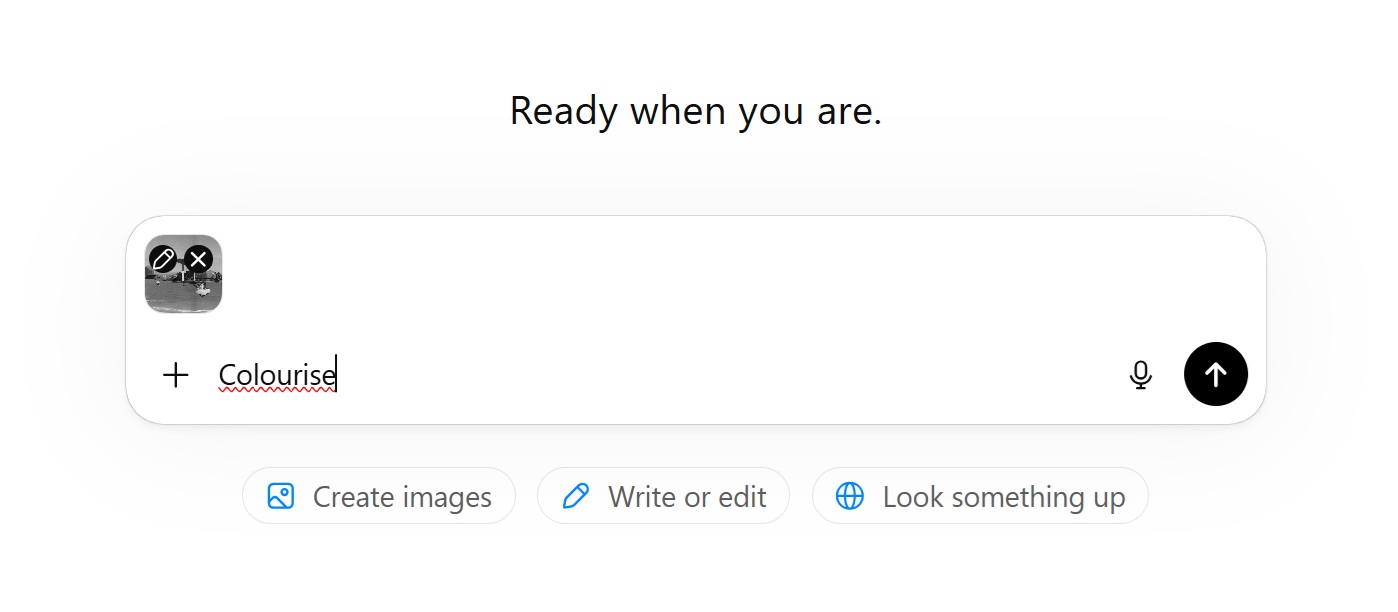Click the "Ready when you are." heading
The width and height of the screenshot is (1398, 612).
[696, 111]
